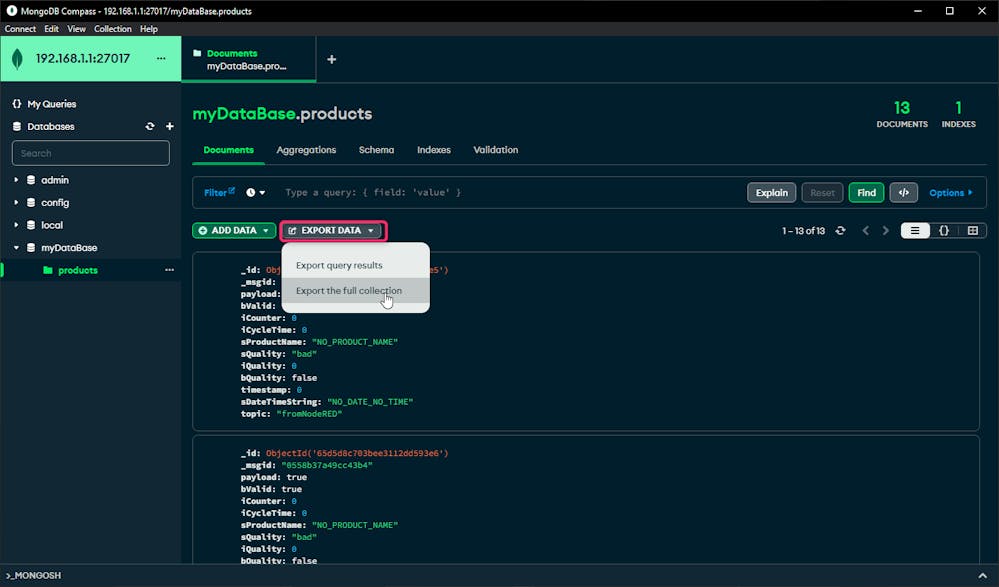Viewport: 999px width, 587px height.
Task: Open the Edit menu
Action: point(51,29)
